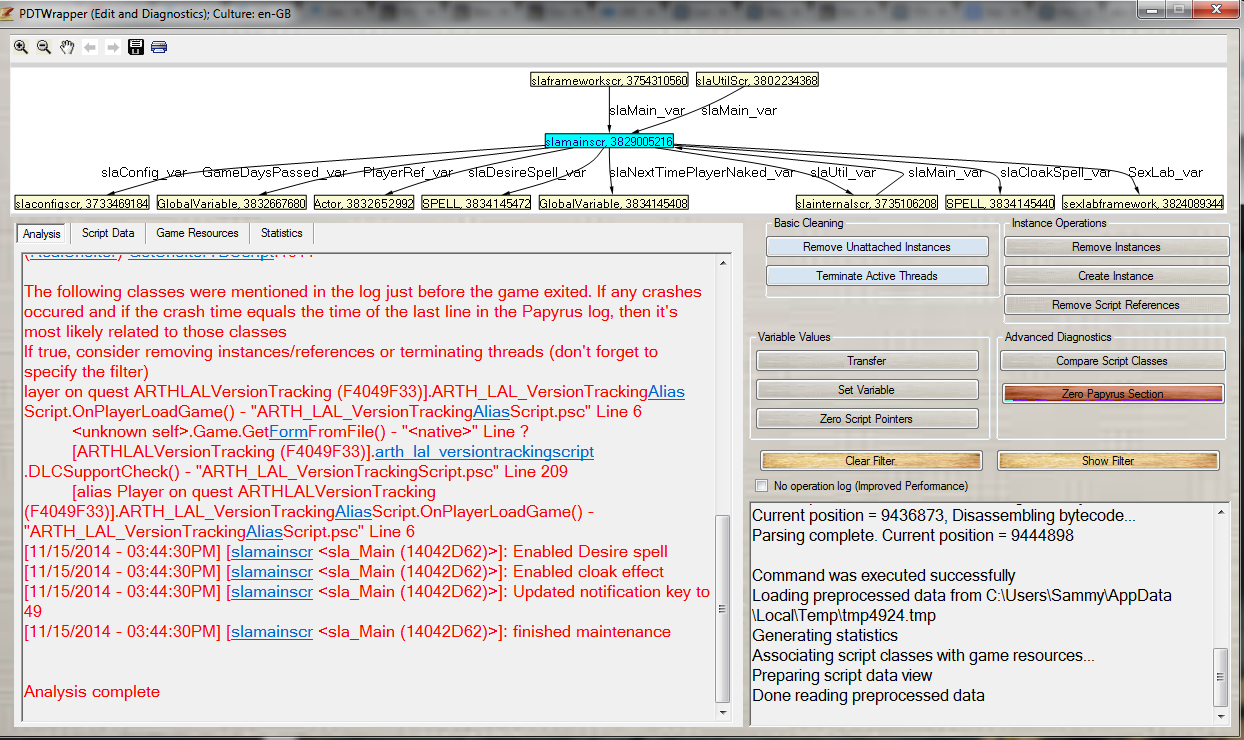1244x740 pixels.
Task: Click the Compare Script Classes button
Action: point(1112,361)
